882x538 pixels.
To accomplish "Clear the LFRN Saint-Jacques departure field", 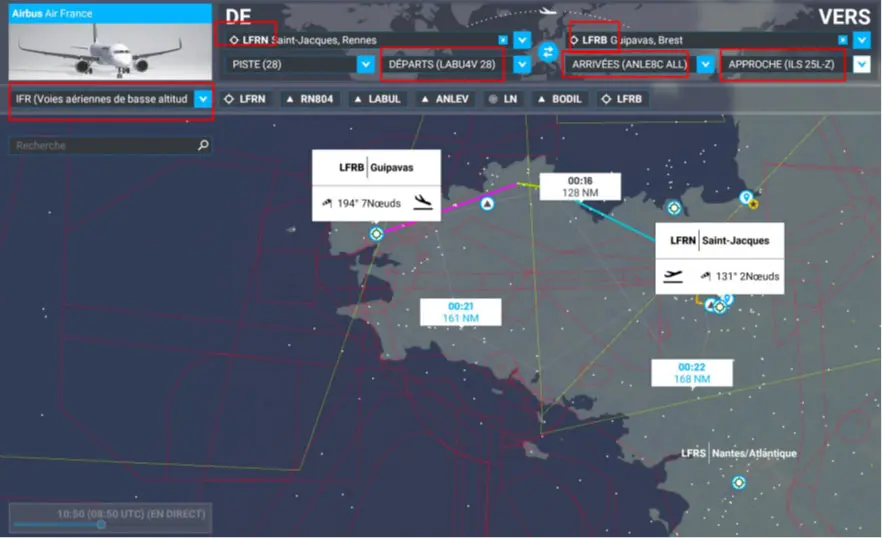I will click(503, 40).
